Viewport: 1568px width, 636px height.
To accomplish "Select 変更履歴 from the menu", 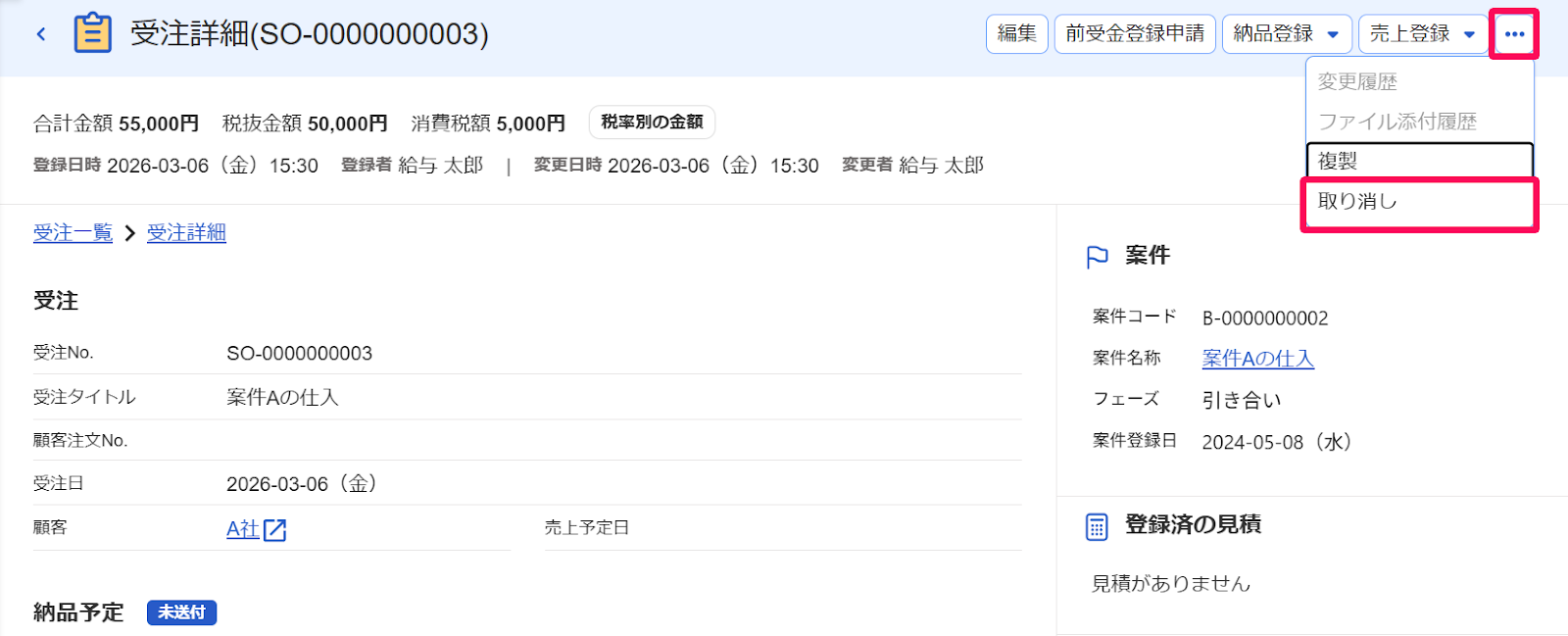I will pos(1420,81).
